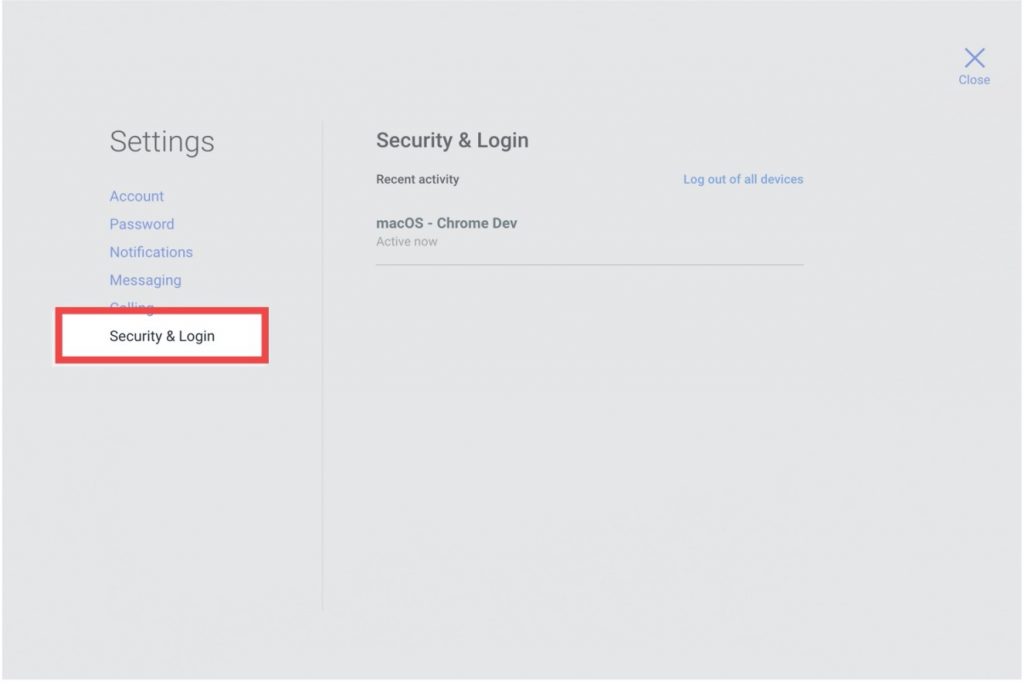This screenshot has height=684, width=1024.
Task: Open Messaging settings
Action: [x=145, y=280]
